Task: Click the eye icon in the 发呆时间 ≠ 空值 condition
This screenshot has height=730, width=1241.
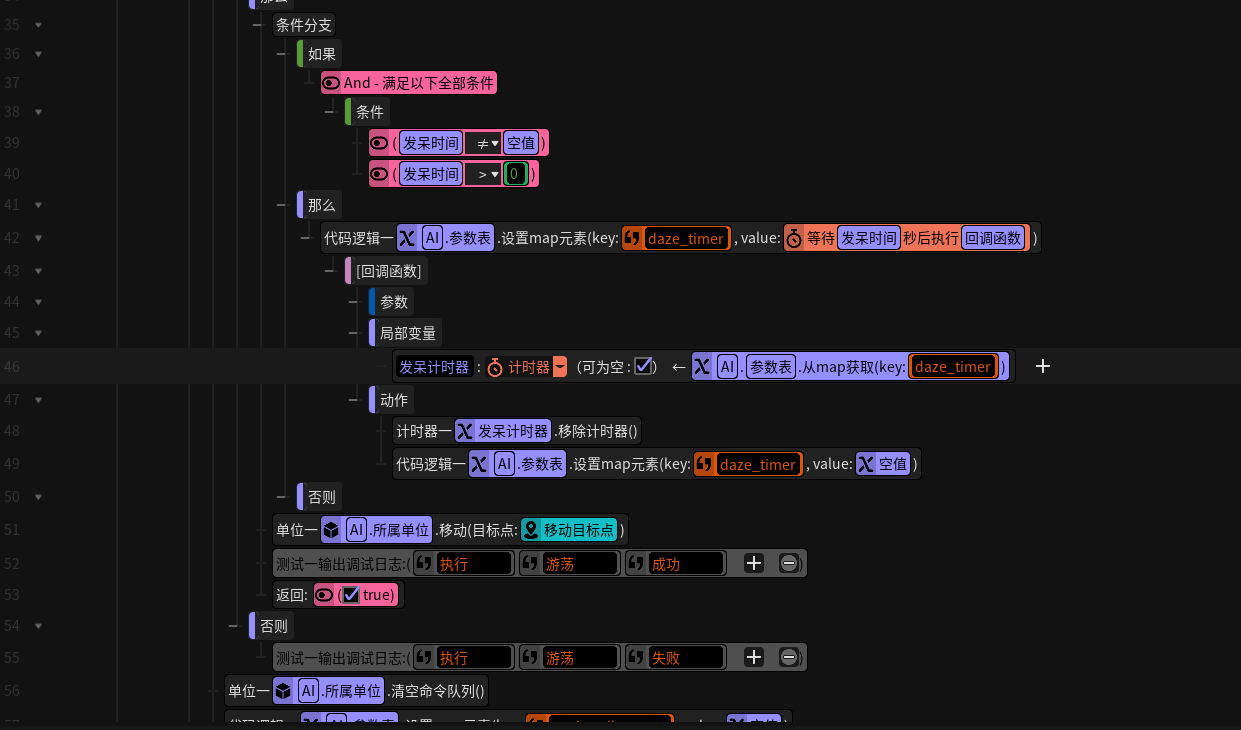Action: [379, 144]
